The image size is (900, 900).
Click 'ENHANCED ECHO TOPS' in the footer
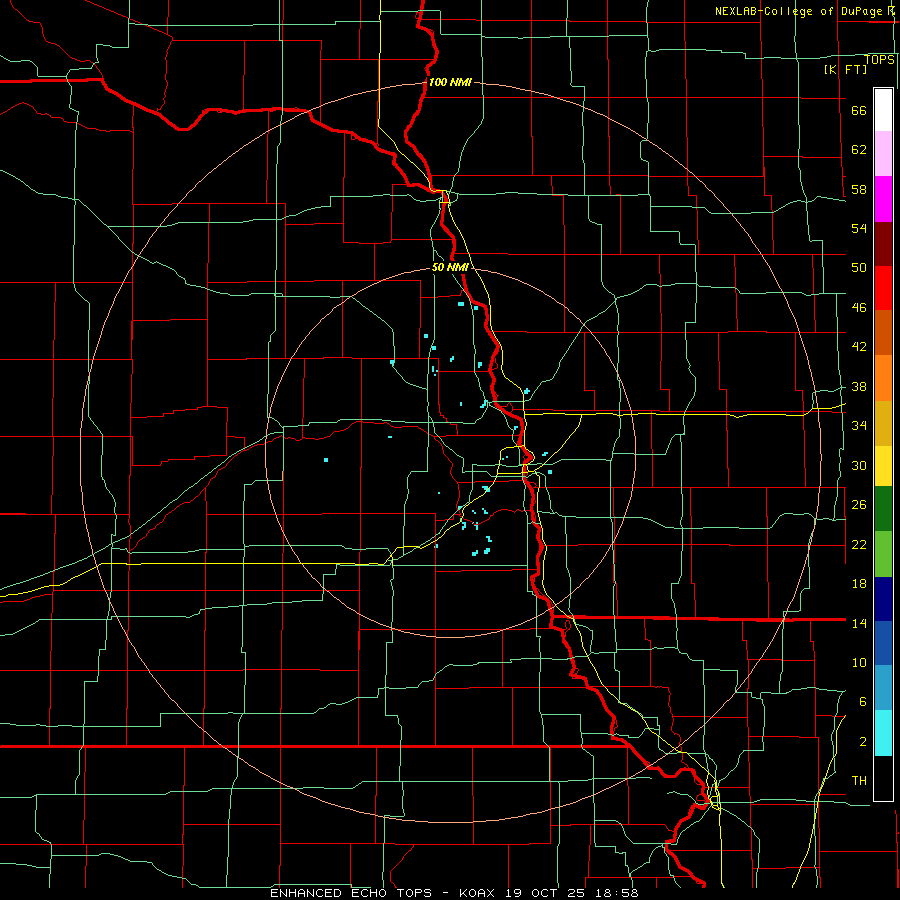351,893
